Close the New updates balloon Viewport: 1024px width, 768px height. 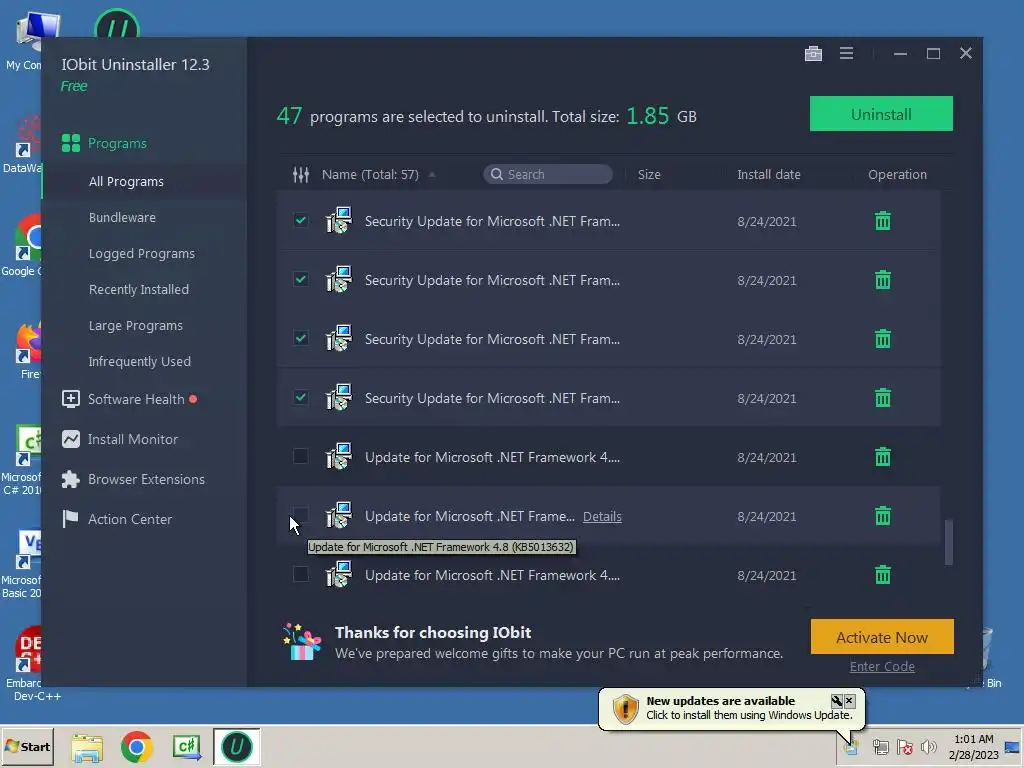point(850,701)
